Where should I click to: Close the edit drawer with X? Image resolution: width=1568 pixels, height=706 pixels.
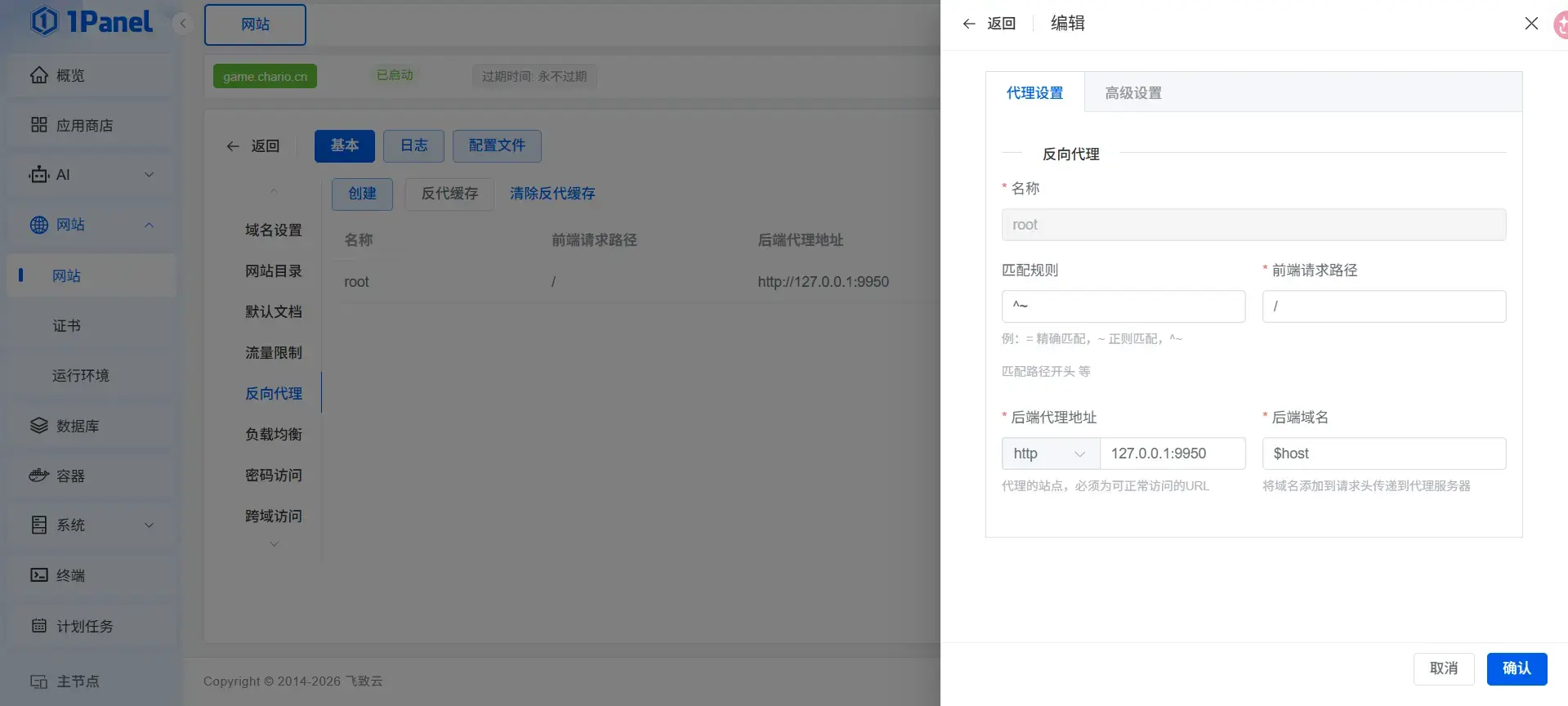point(1532,24)
